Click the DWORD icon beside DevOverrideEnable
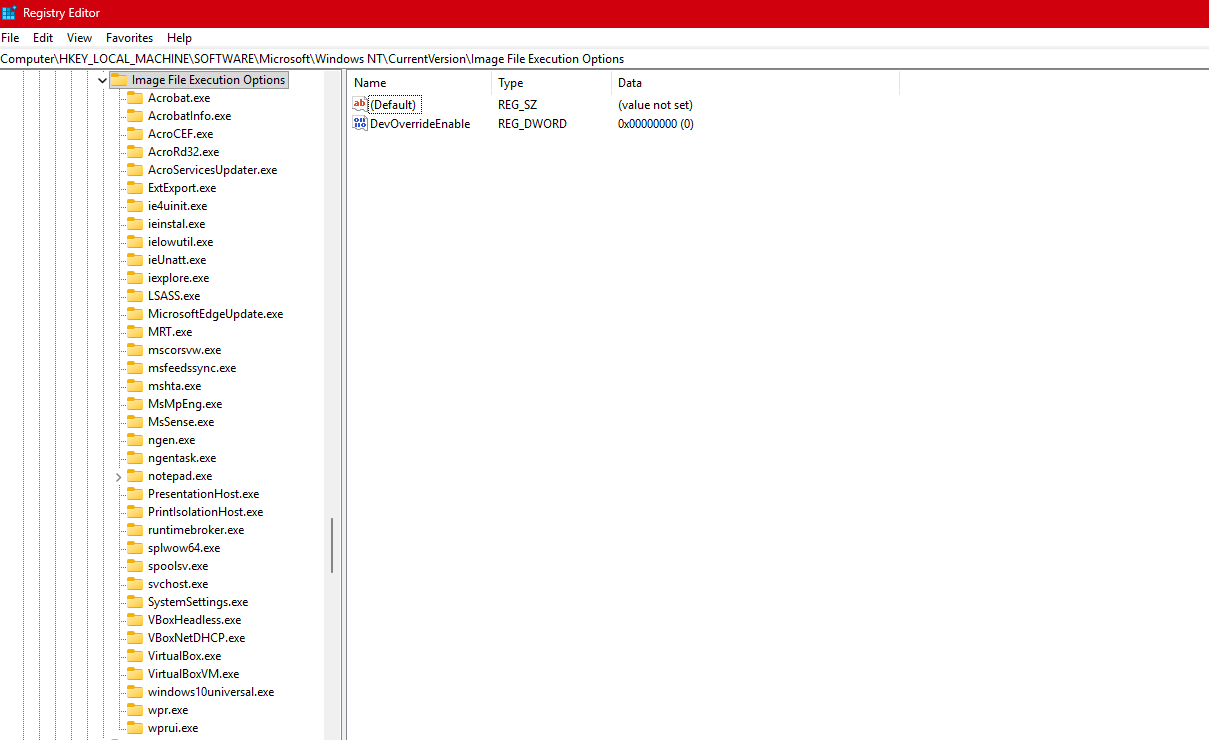 click(x=360, y=124)
